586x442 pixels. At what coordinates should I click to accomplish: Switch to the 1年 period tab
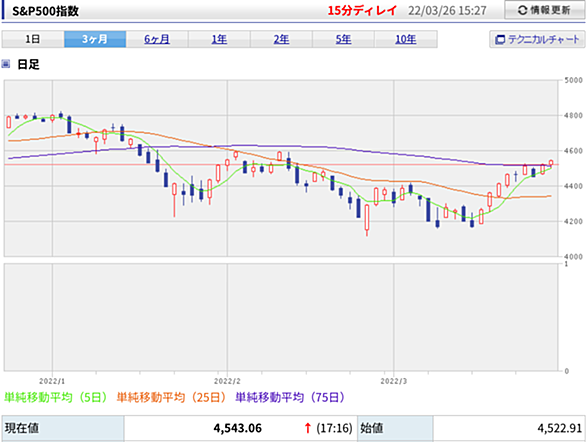tap(219, 39)
